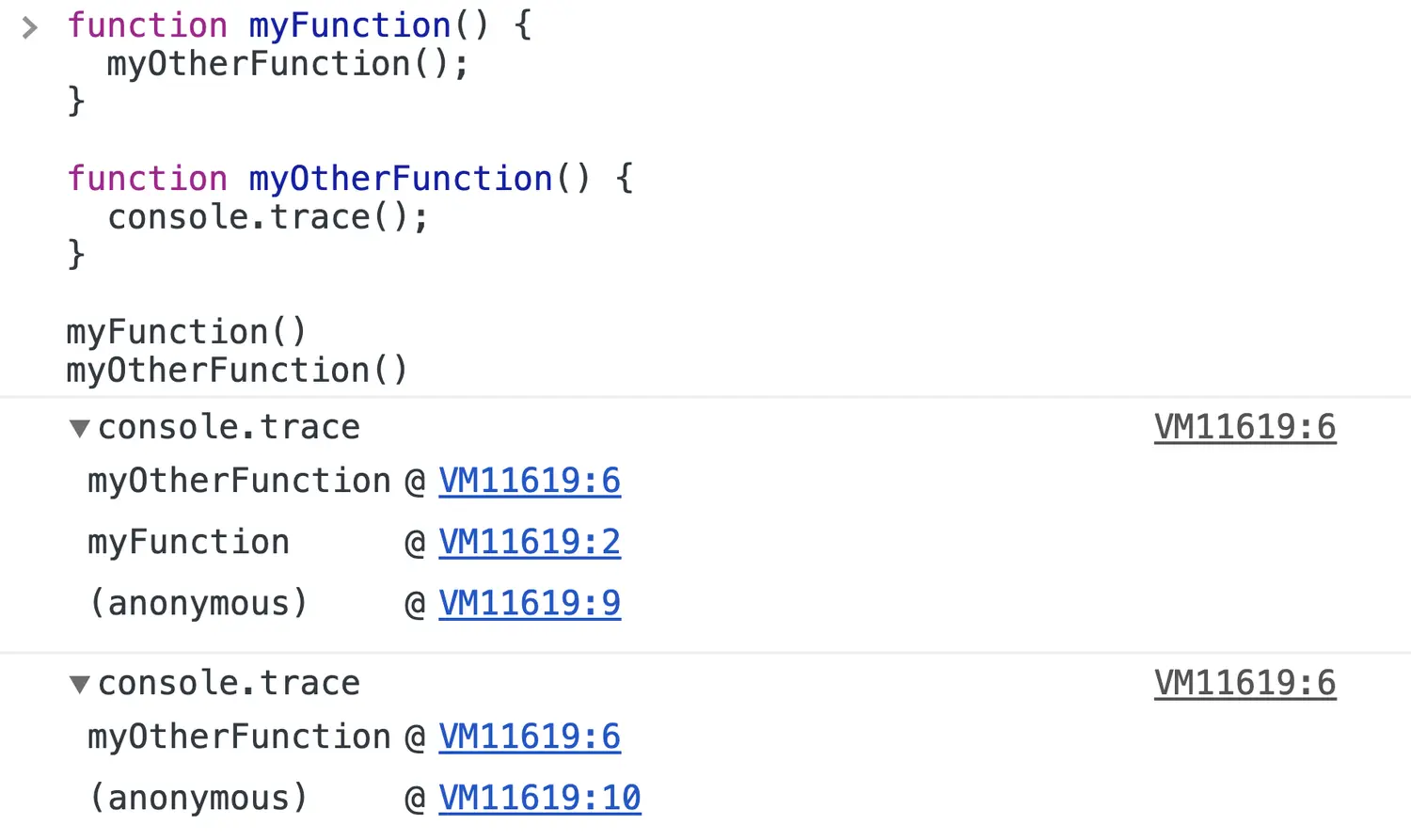The image size is (1411, 840).
Task: Click myOtherFunction frame name in first trace
Action: [x=239, y=482]
